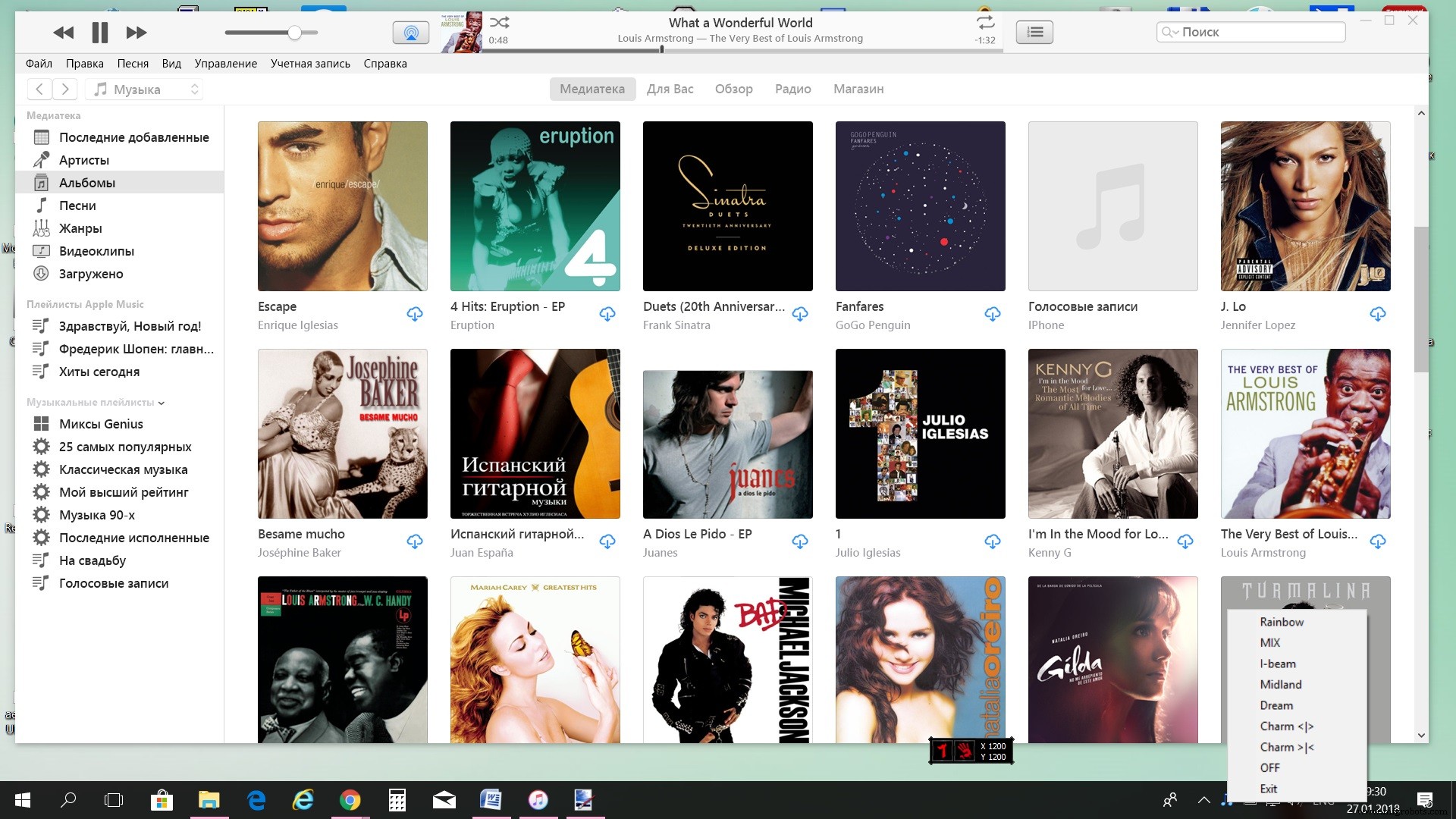Select OFF in the tray context menu
Screen dimensions: 1456x819
coord(1269,768)
